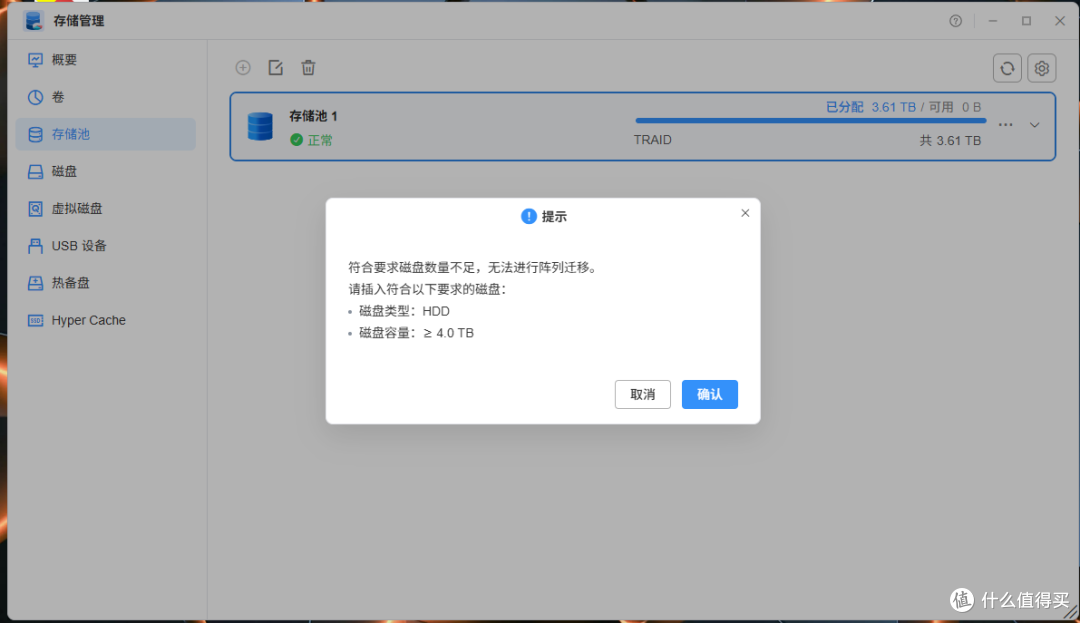Viewport: 1080px width, 623px height.
Task: Open the 概要 overview section
Action: click(105, 60)
